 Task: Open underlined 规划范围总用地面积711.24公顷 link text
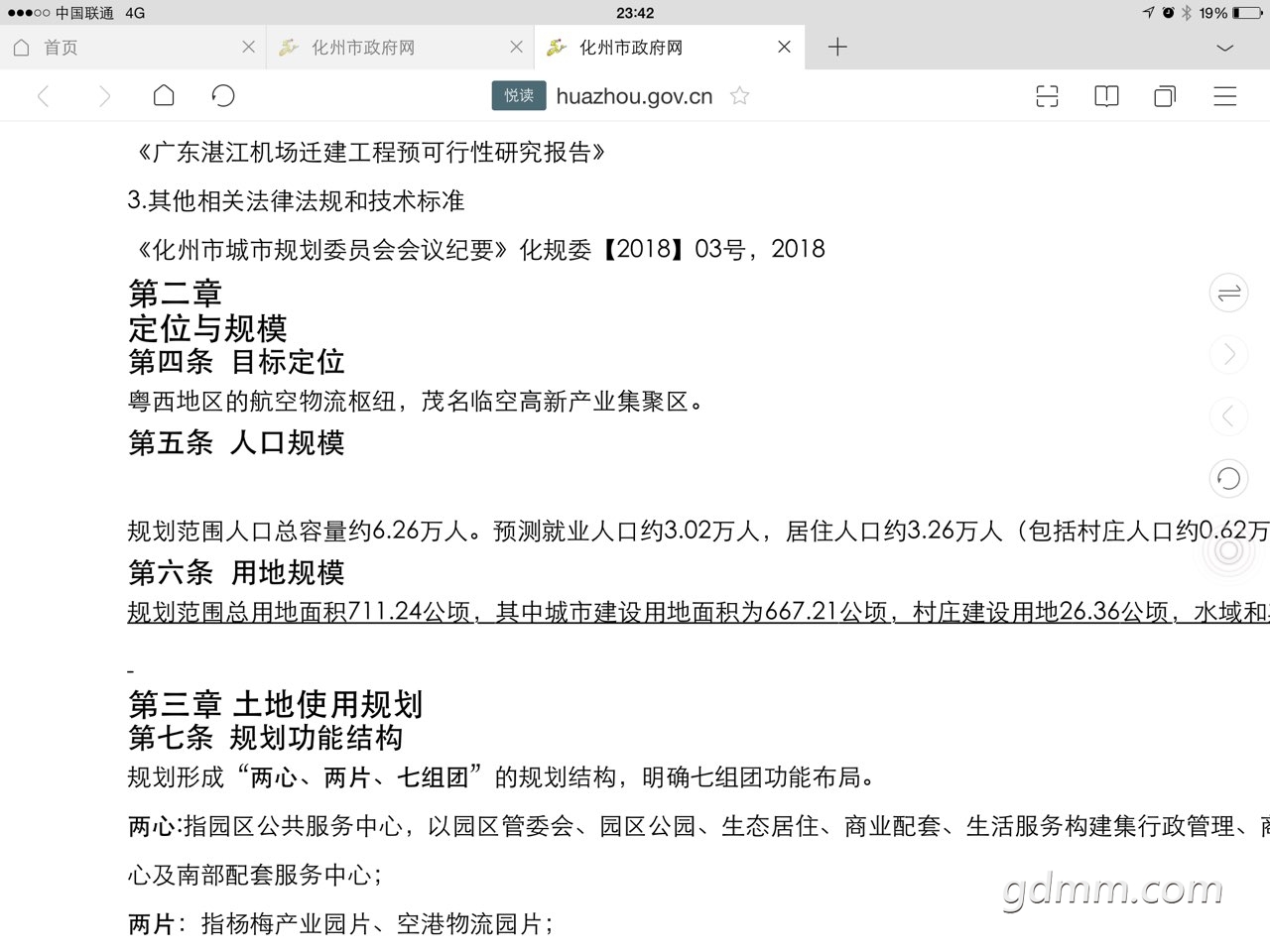tap(299, 612)
